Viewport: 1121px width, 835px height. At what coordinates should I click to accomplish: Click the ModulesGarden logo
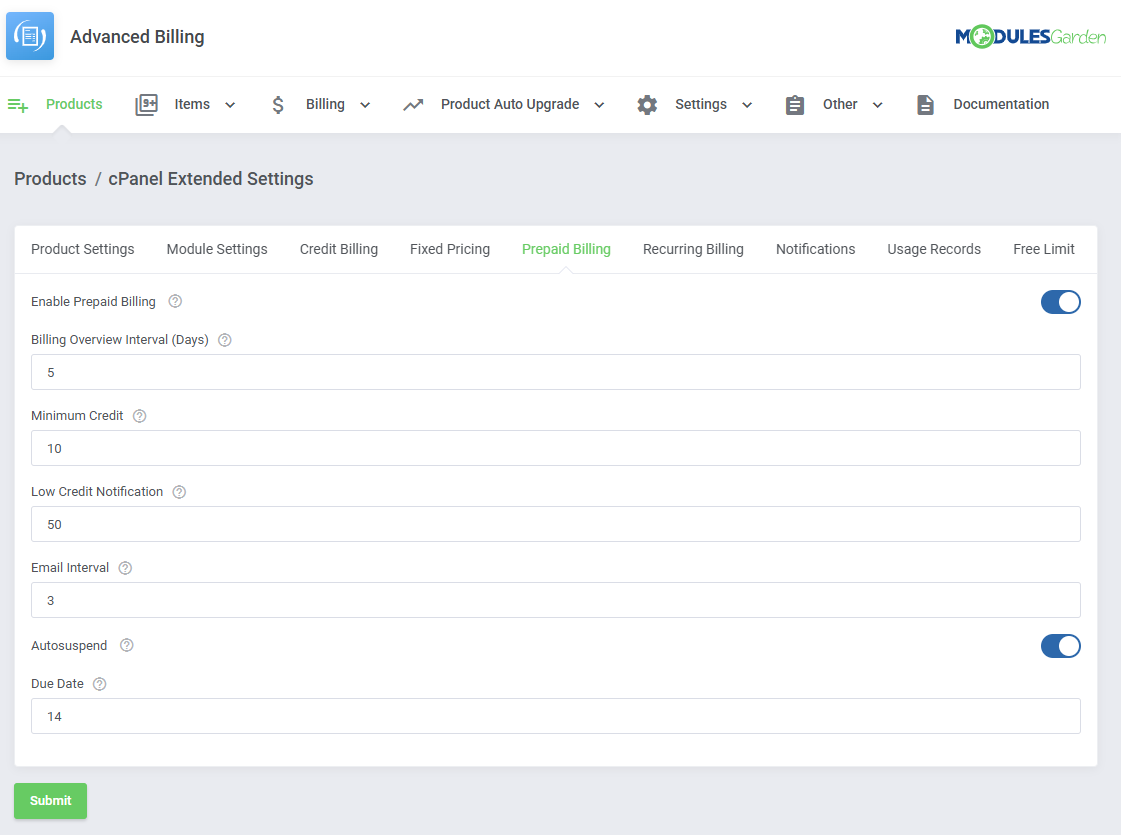(1030, 36)
